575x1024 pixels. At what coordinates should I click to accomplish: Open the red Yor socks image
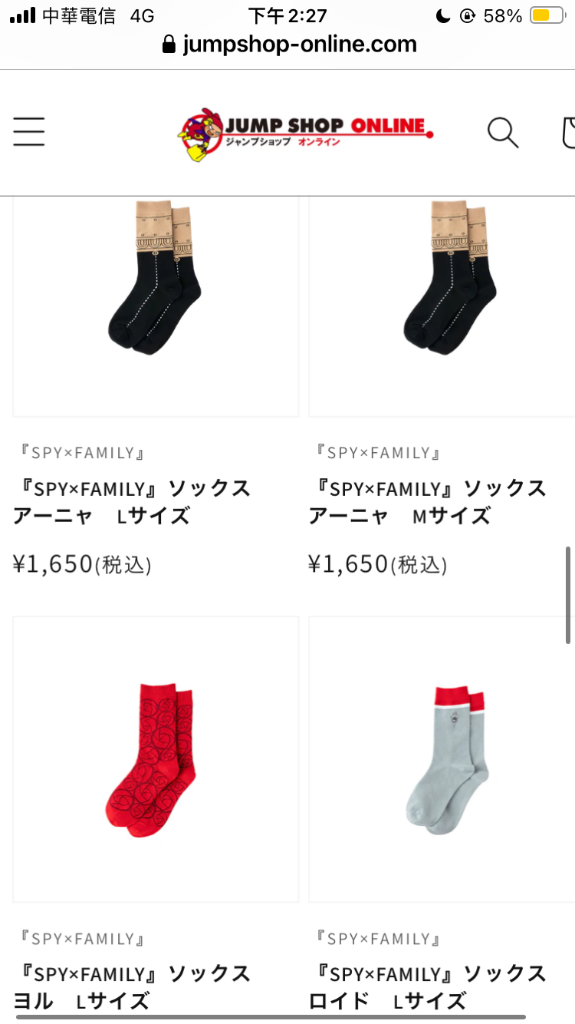pyautogui.click(x=156, y=760)
